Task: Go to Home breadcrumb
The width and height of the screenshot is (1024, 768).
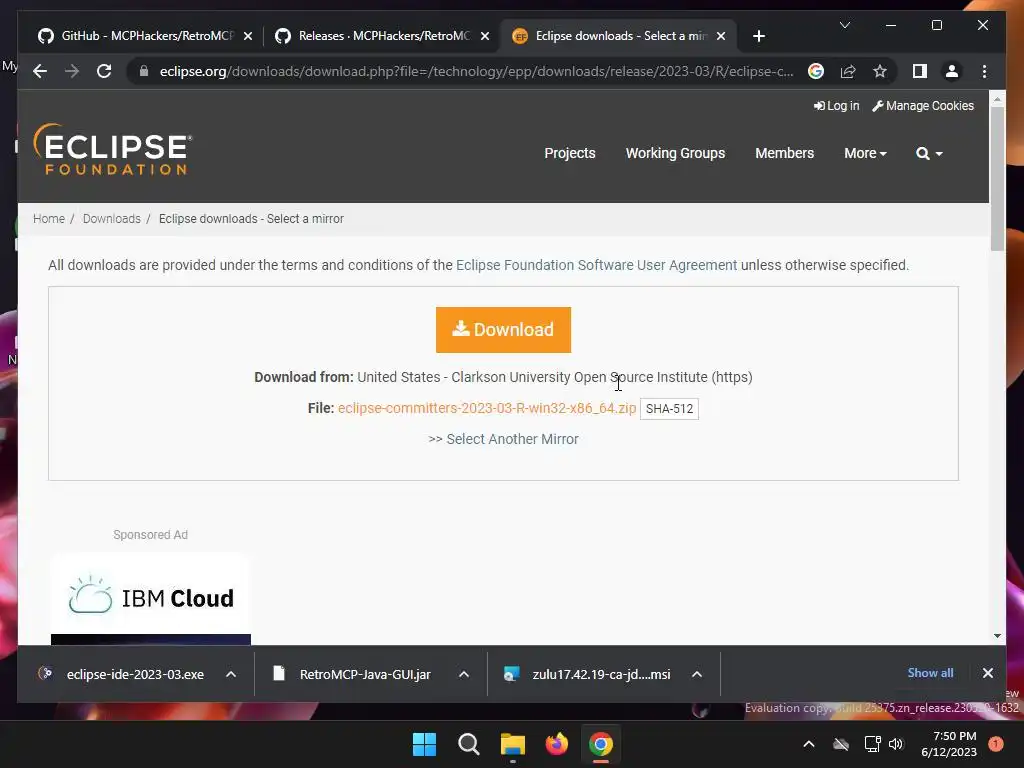Action: pyautogui.click(x=49, y=219)
